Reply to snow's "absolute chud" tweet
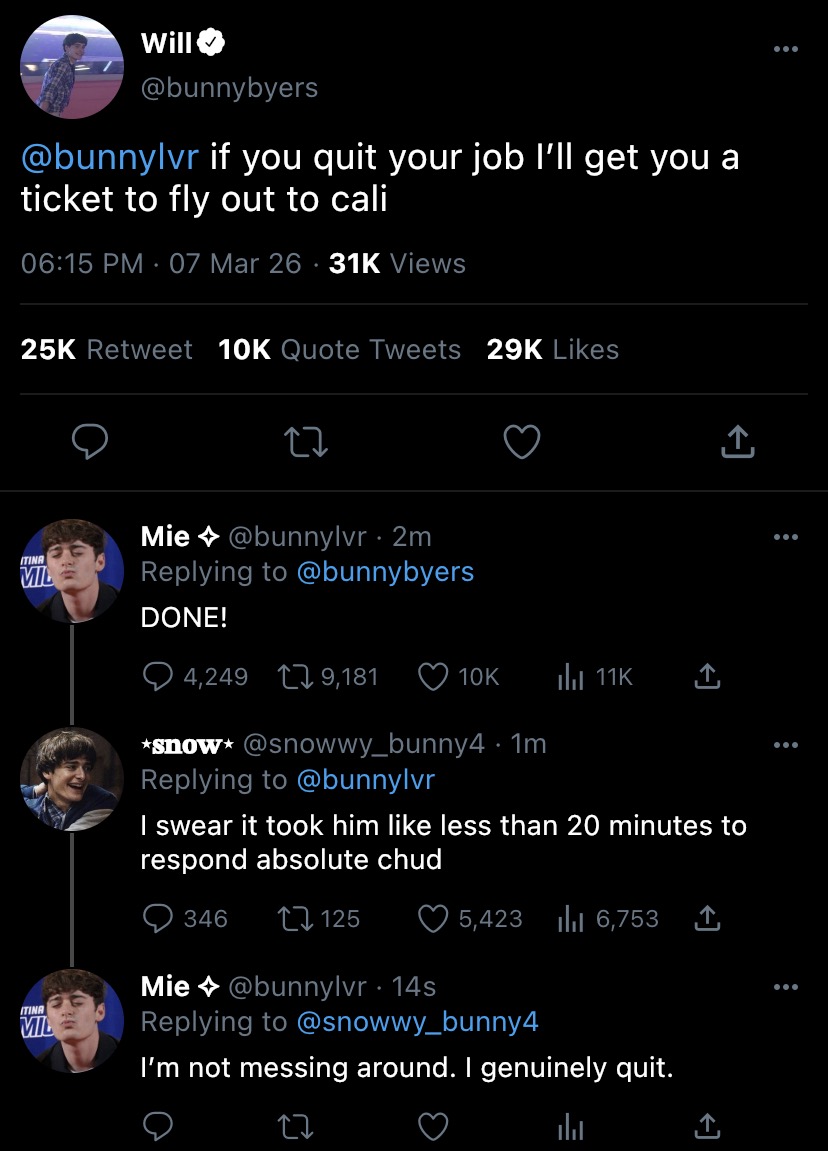Screen dimensions: 828x1151 (x=158, y=918)
